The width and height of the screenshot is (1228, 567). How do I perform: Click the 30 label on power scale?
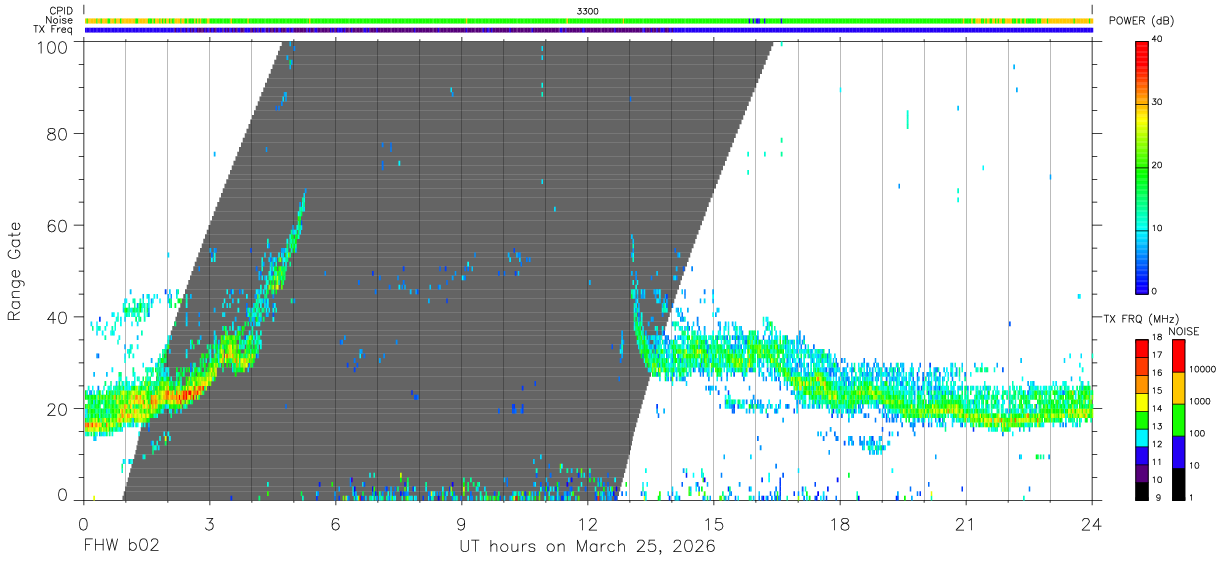pos(1158,103)
